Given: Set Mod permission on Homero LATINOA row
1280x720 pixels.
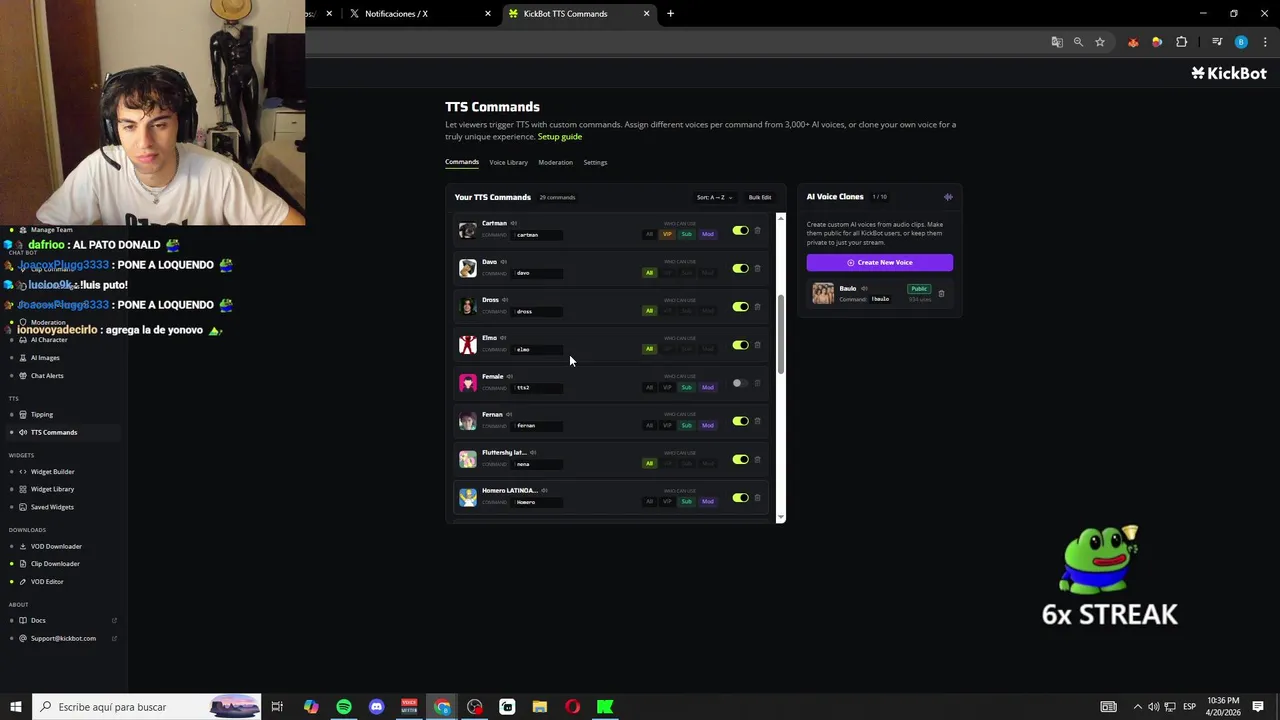Looking at the screenshot, I should tap(707, 501).
